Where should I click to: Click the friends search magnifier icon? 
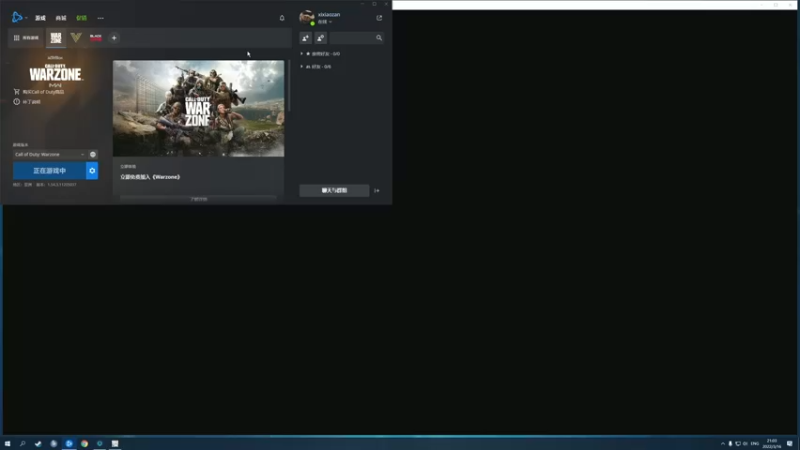pyautogui.click(x=379, y=38)
